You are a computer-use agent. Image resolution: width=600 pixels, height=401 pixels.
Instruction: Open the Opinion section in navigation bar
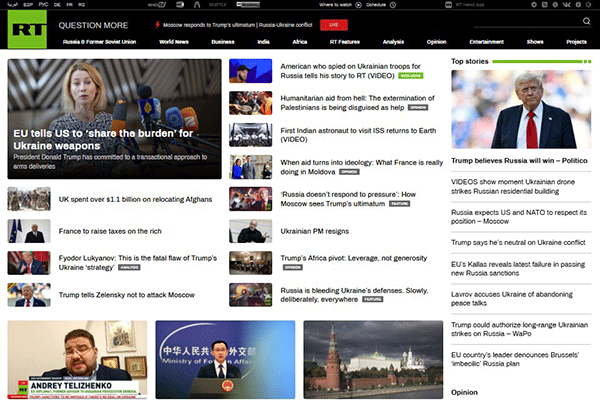point(436,42)
